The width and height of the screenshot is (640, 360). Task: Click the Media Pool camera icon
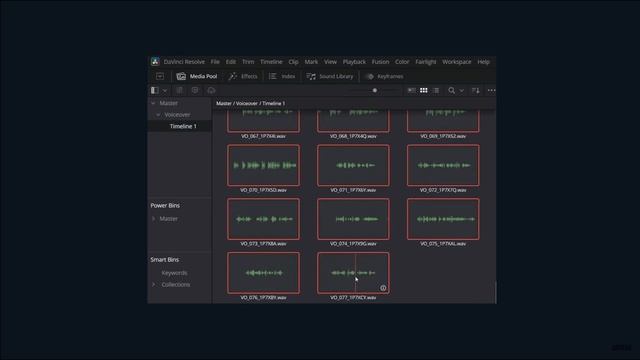pyautogui.click(x=181, y=76)
